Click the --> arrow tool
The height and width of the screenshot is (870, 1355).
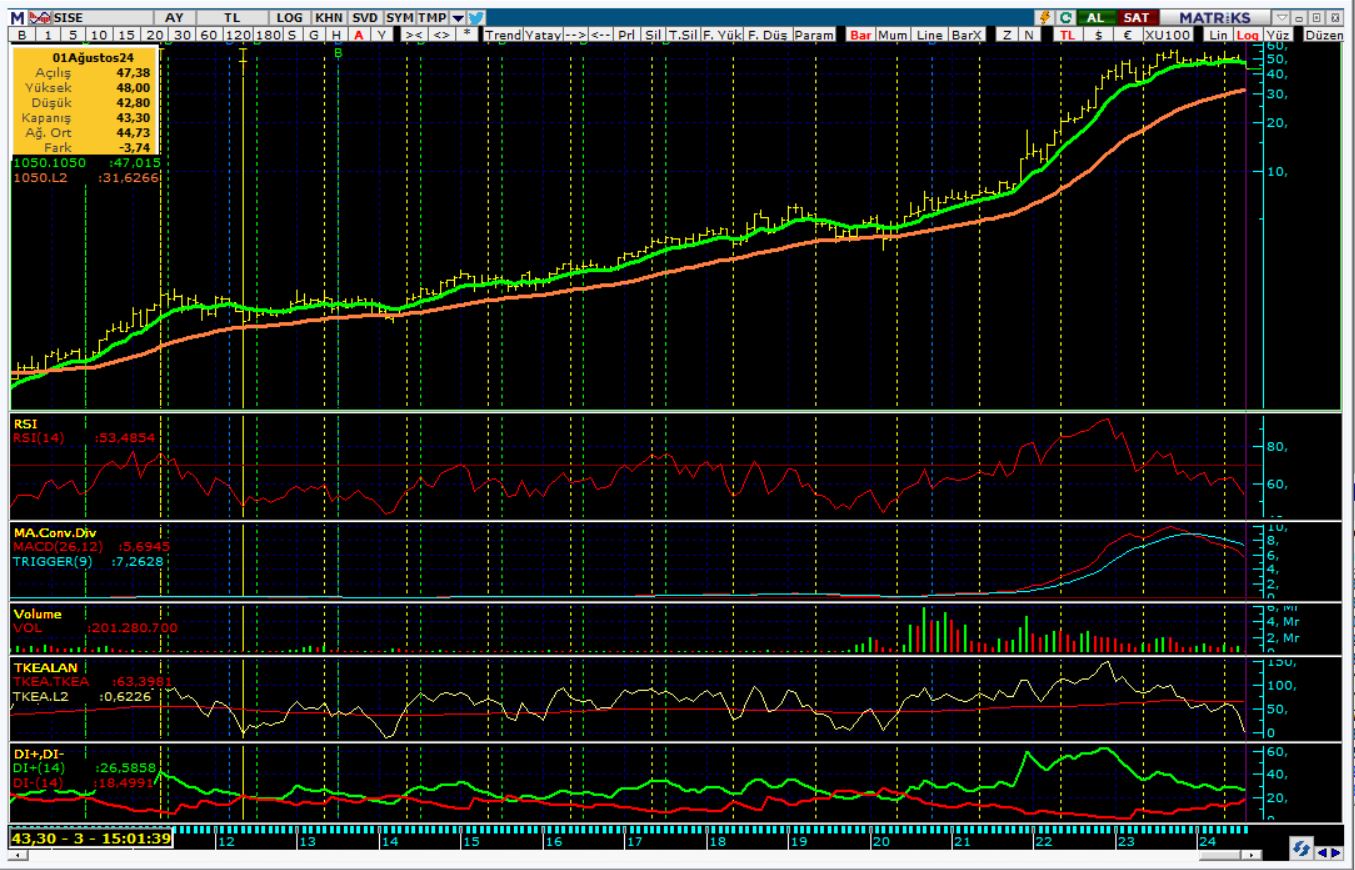pyautogui.click(x=575, y=34)
